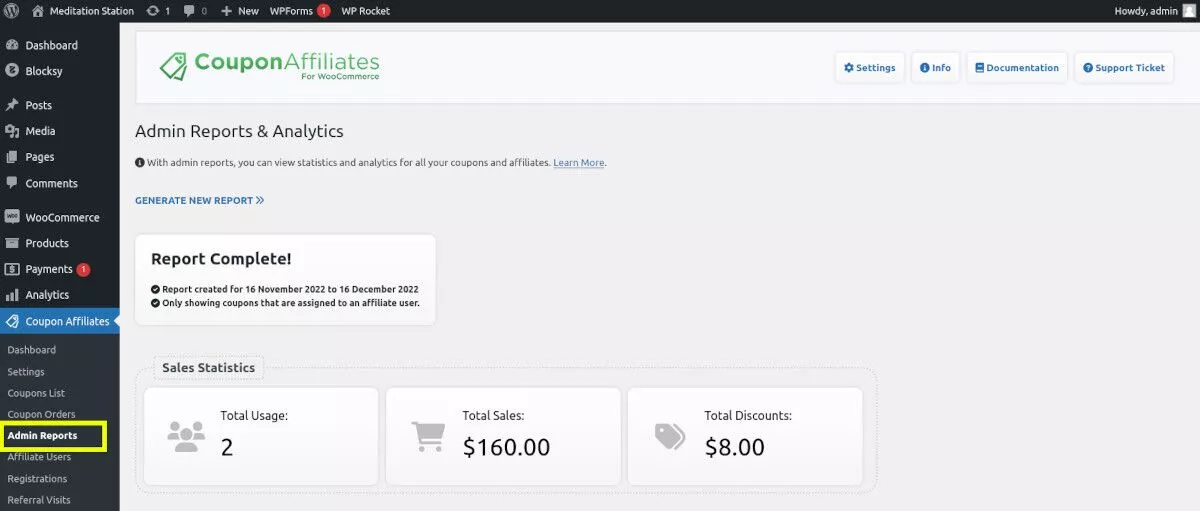Click the New plus icon
This screenshot has width=1200, height=511.
pos(226,11)
